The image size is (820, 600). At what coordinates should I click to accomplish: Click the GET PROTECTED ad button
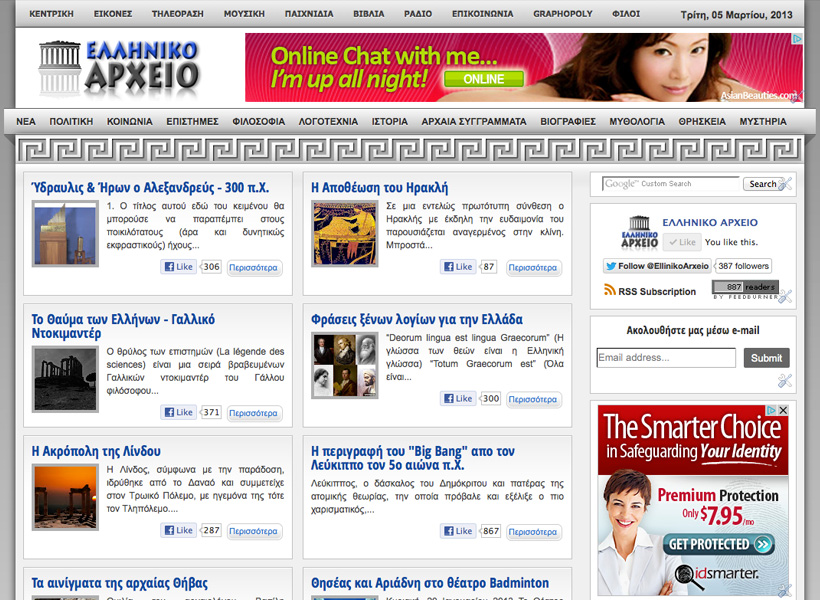click(718, 544)
